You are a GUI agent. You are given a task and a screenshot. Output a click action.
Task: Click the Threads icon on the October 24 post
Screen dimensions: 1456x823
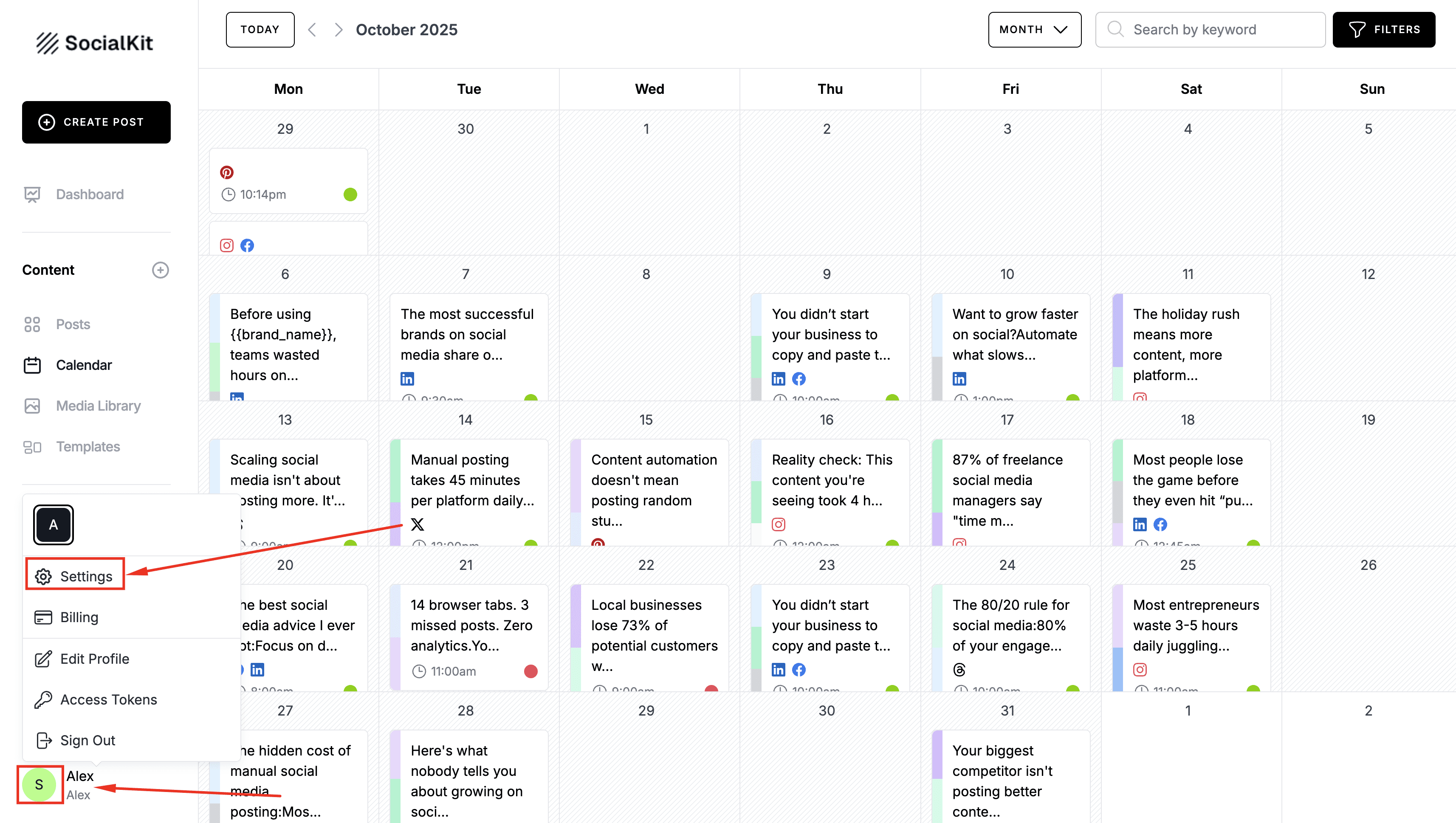click(x=959, y=670)
